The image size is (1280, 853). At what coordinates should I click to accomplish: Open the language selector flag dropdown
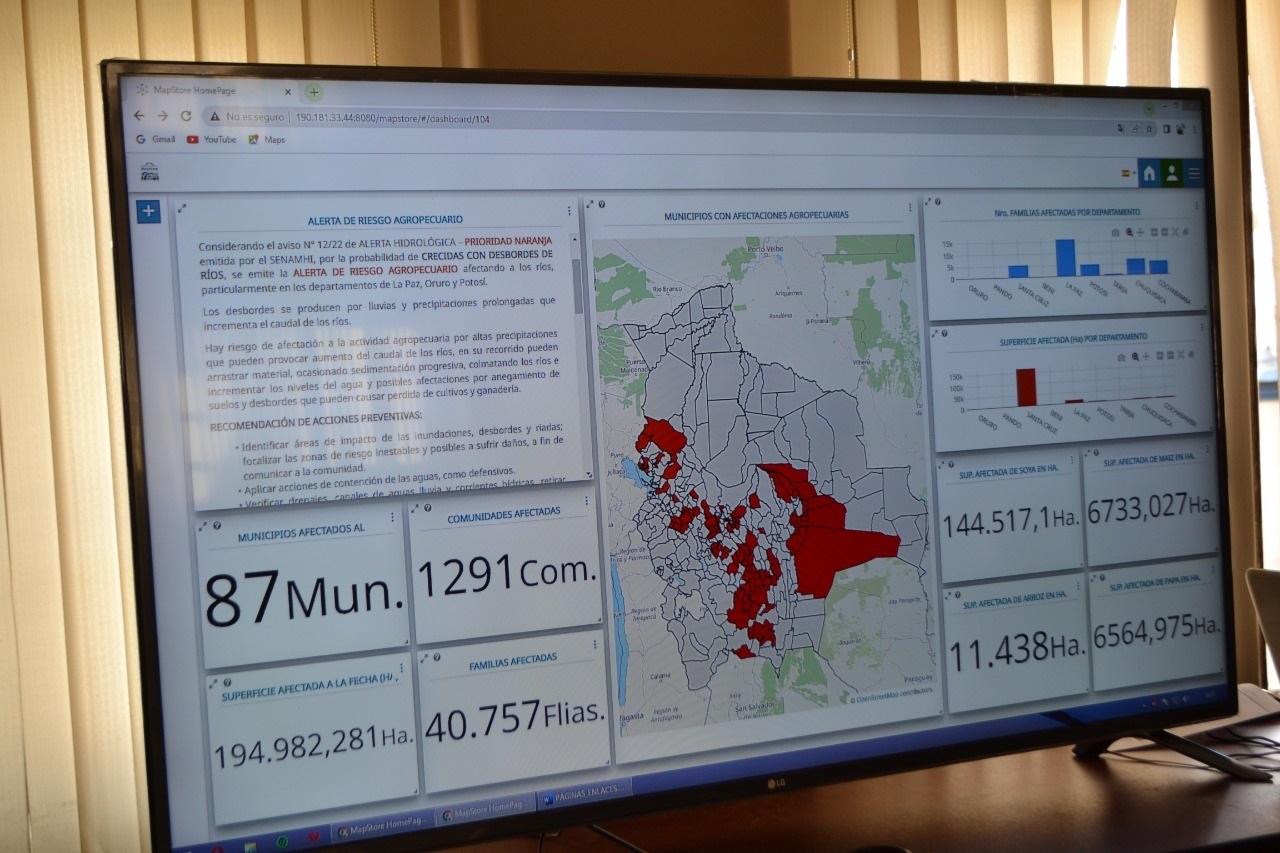tap(1128, 172)
